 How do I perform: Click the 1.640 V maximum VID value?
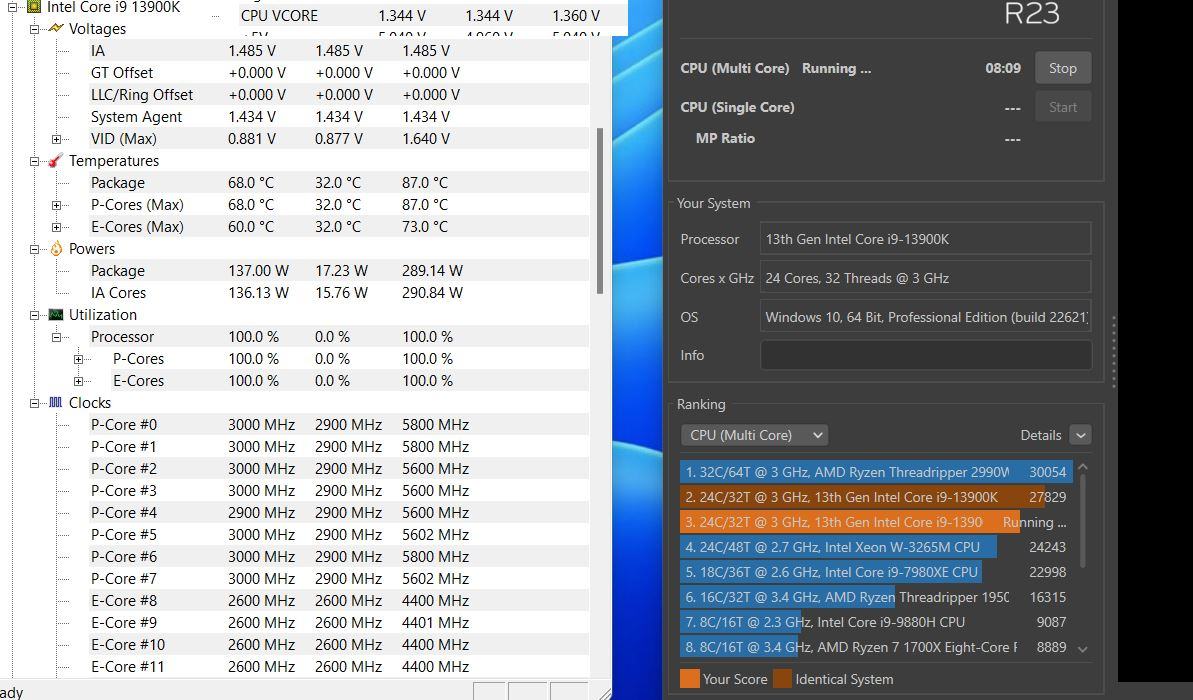click(x=426, y=139)
